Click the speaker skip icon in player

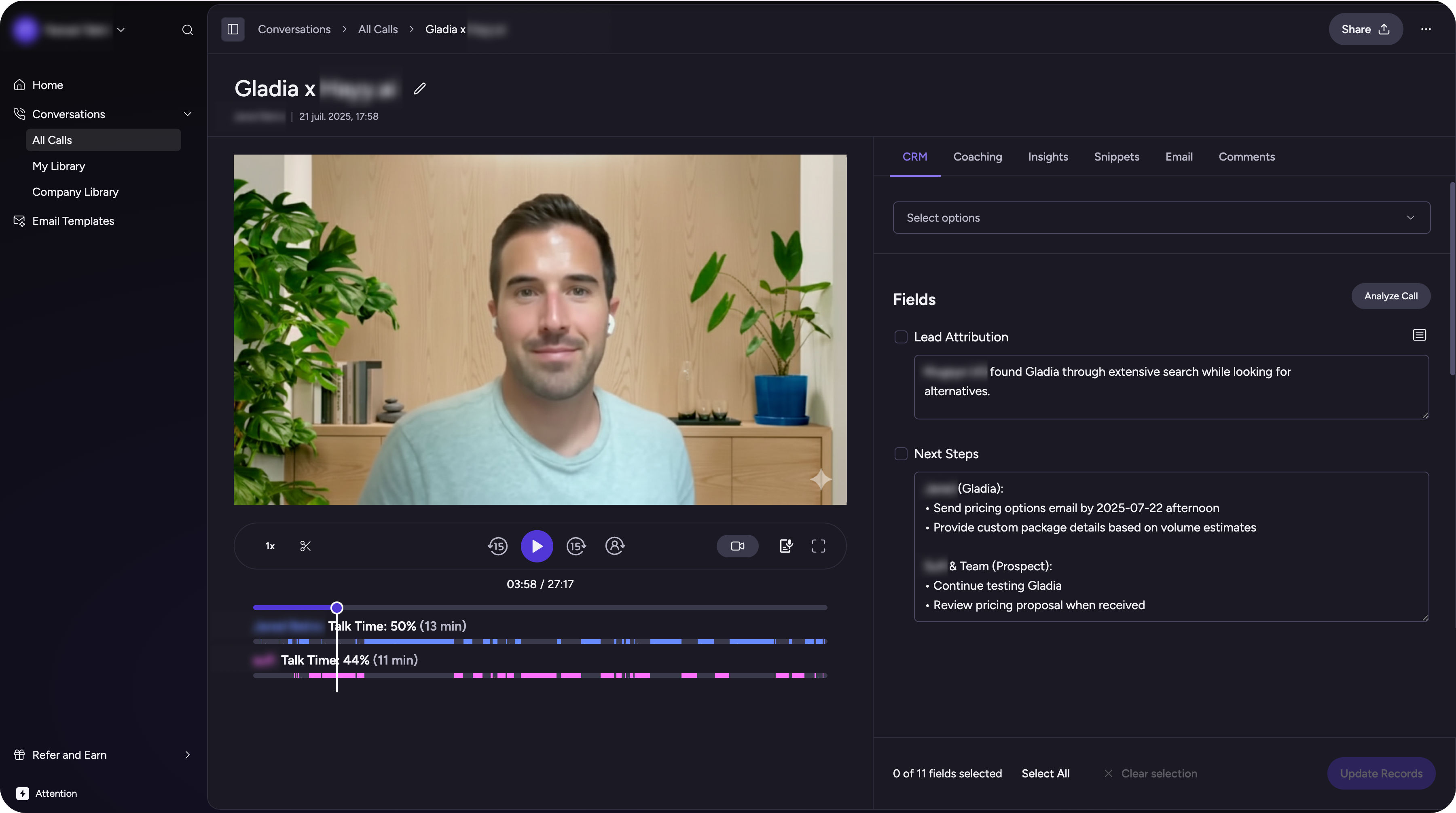coord(615,546)
